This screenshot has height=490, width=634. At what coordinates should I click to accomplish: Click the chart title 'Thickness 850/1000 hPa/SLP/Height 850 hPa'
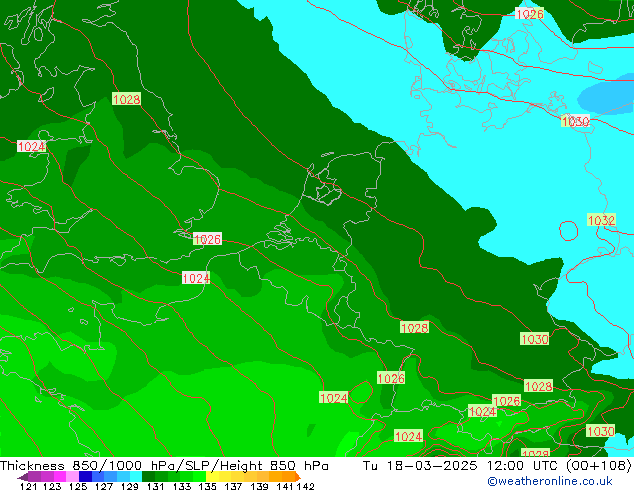tap(164, 465)
